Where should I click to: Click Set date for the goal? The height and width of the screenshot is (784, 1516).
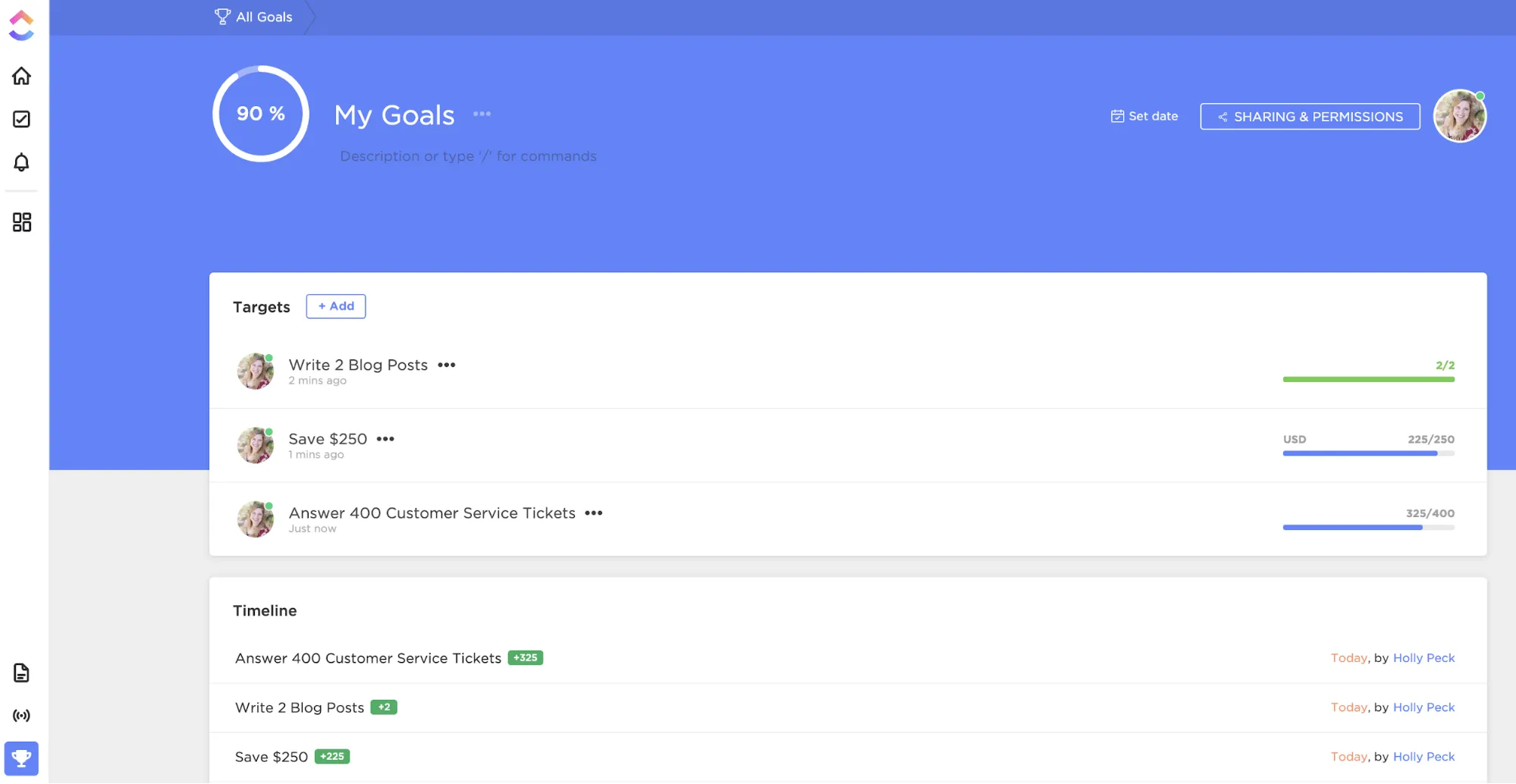[1144, 116]
